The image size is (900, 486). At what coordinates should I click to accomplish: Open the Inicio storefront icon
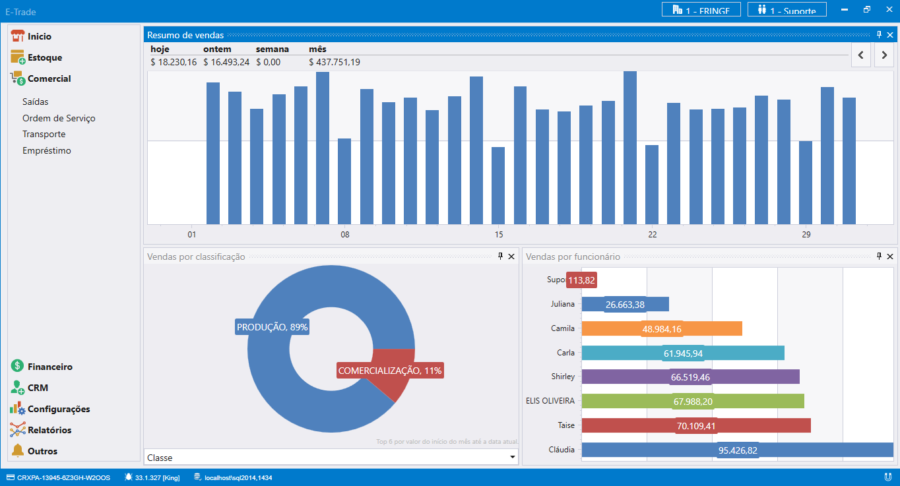click(x=17, y=36)
